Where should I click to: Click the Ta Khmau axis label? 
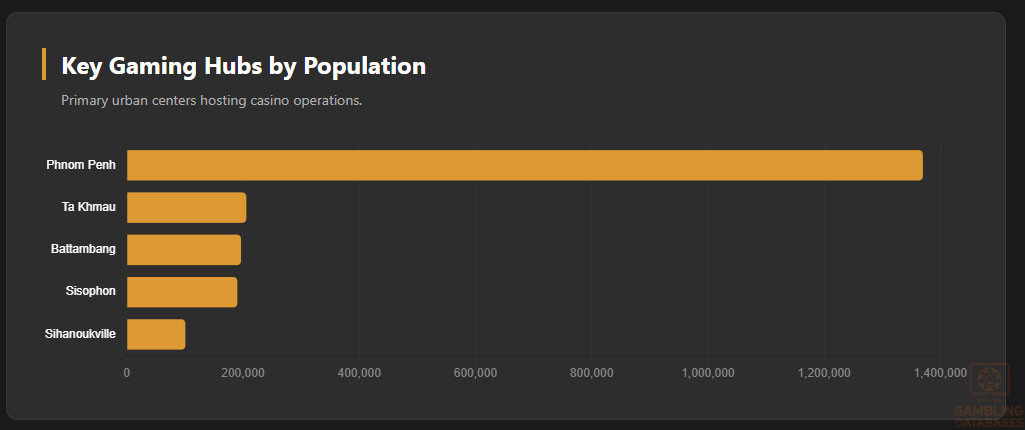pos(88,207)
